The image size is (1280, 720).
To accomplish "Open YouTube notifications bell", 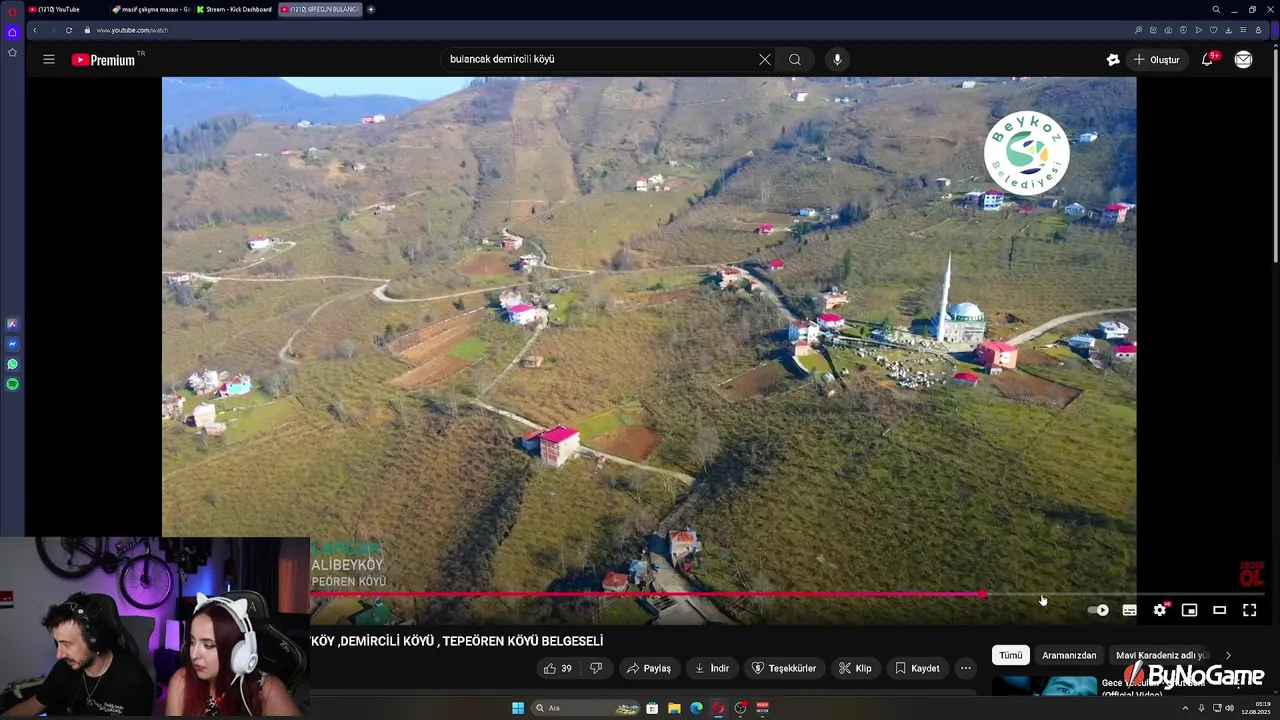I will 1208,59.
